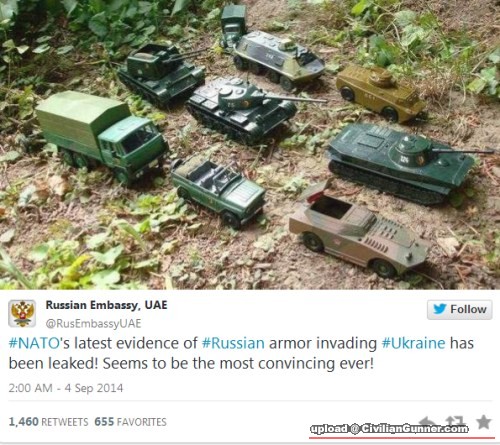Open the #NATO hashtag
Screen dimensions: 500x445
tap(34, 343)
